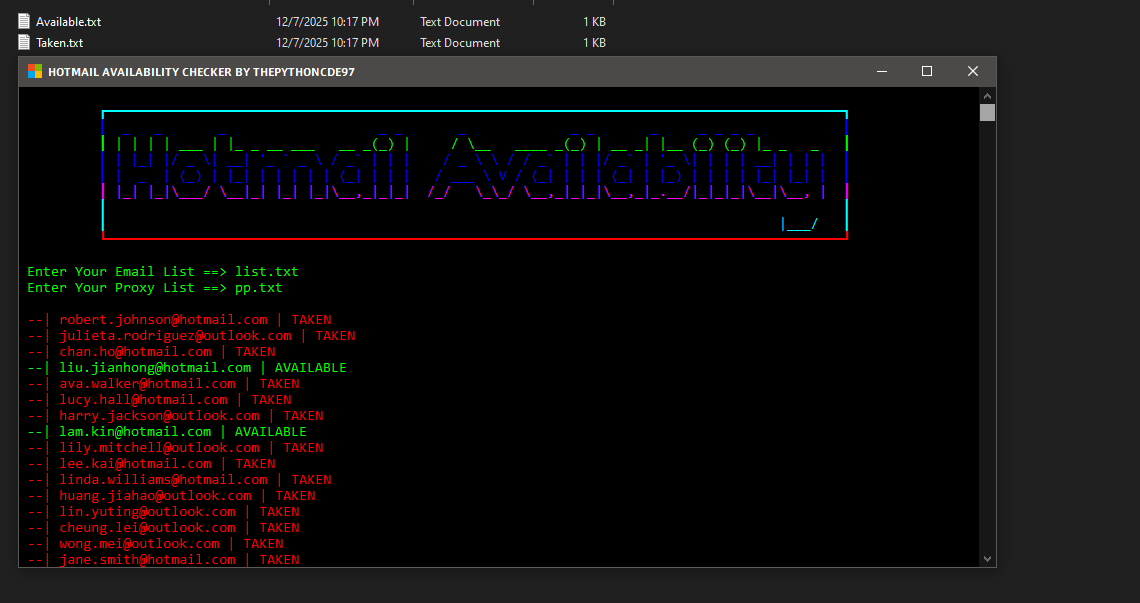Click the chan.ho@hotmail.com TAKEN line
1140x603 pixels.
click(x=151, y=351)
